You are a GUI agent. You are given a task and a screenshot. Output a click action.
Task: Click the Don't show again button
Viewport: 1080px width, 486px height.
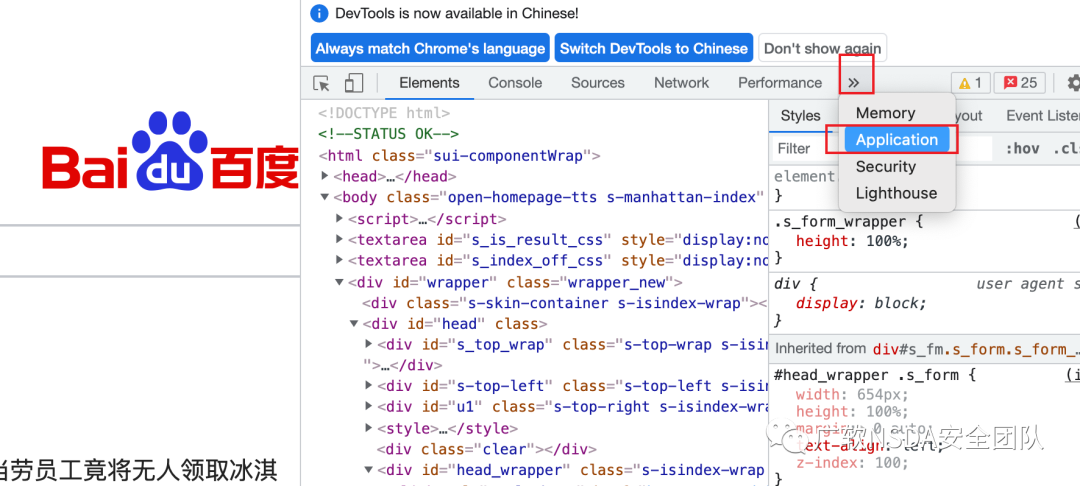pos(822,49)
